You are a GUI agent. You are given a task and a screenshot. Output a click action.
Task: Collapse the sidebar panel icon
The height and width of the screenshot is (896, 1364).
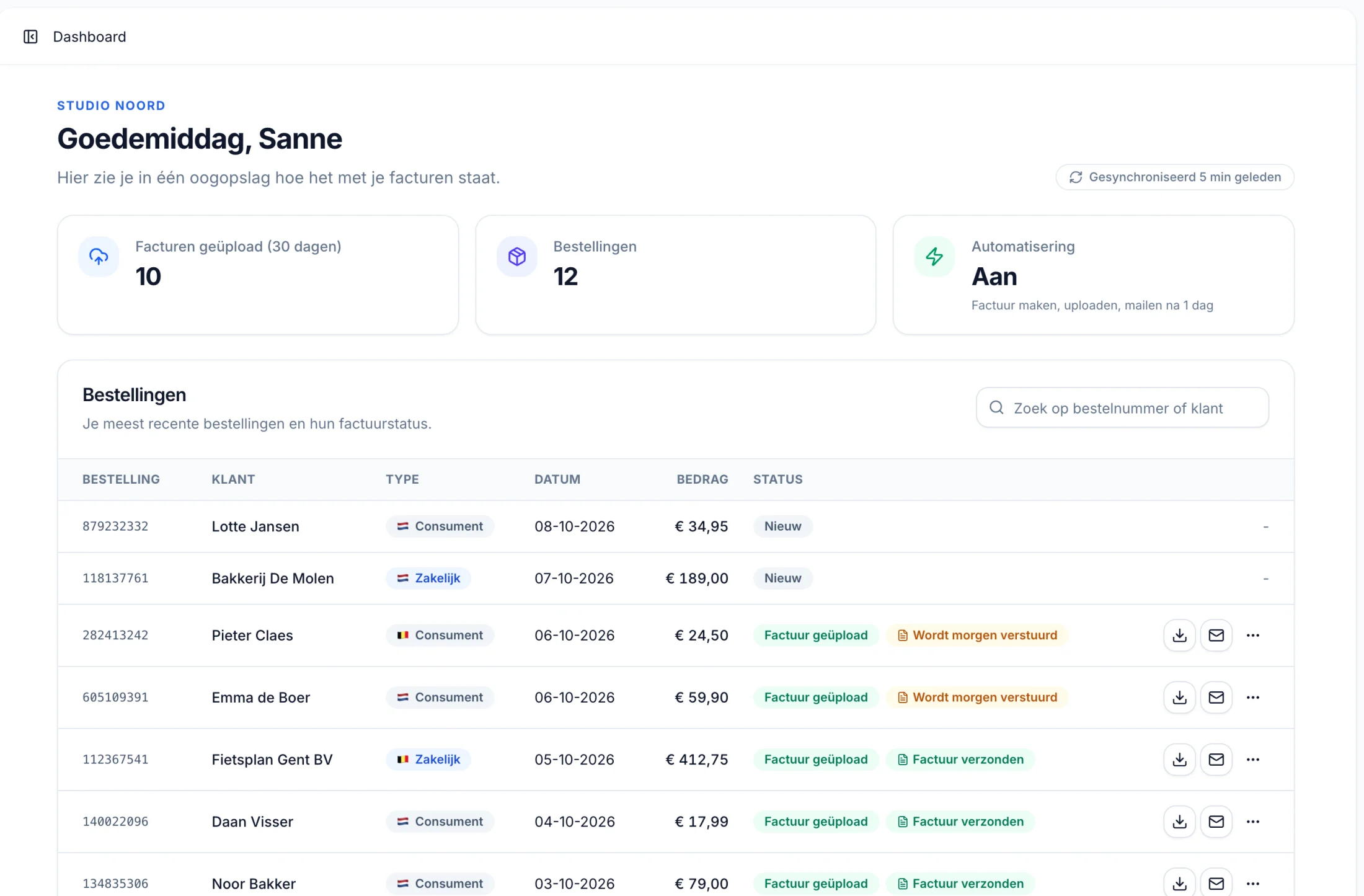coord(30,37)
